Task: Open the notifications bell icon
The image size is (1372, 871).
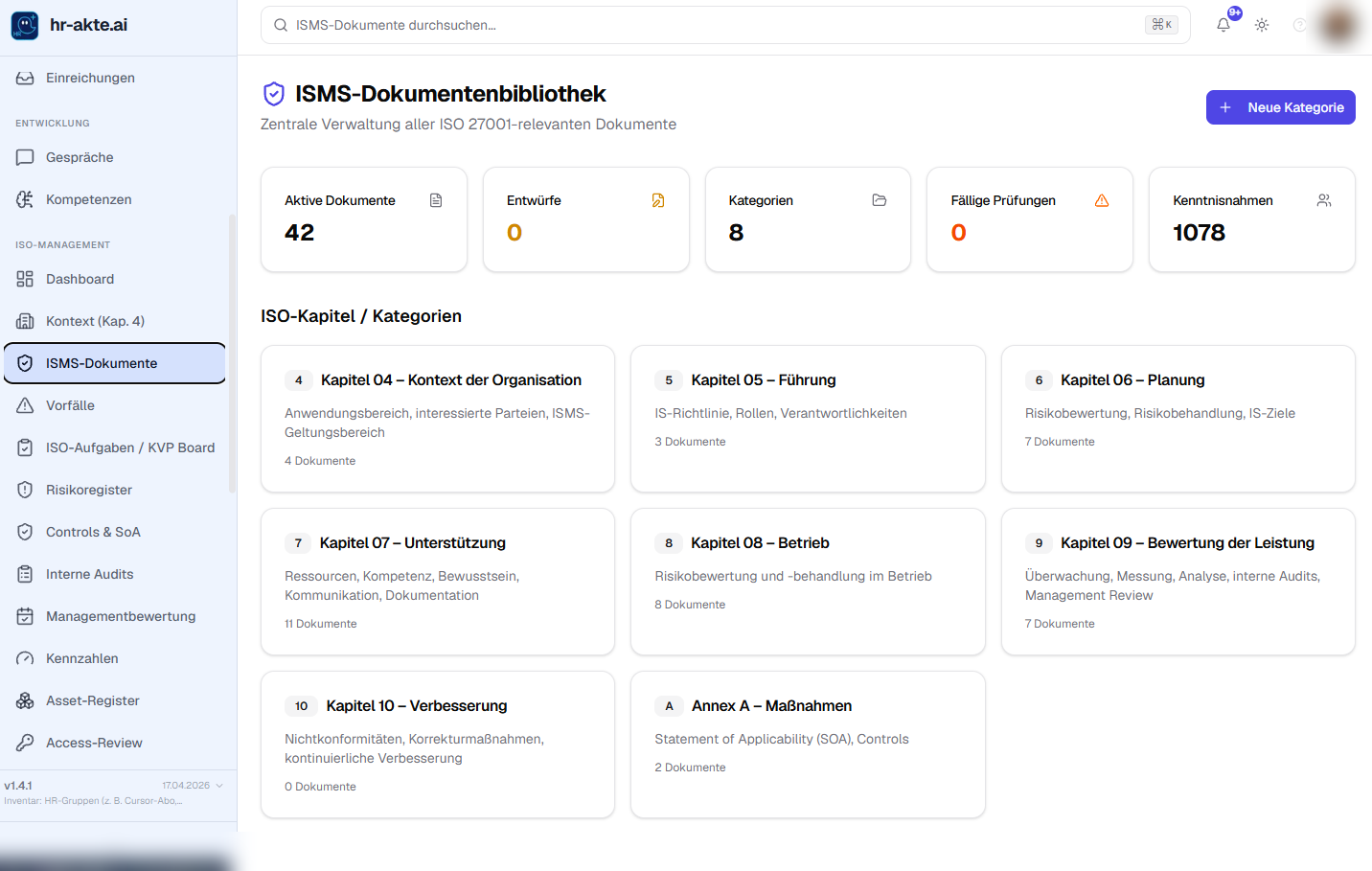Action: (x=1223, y=25)
